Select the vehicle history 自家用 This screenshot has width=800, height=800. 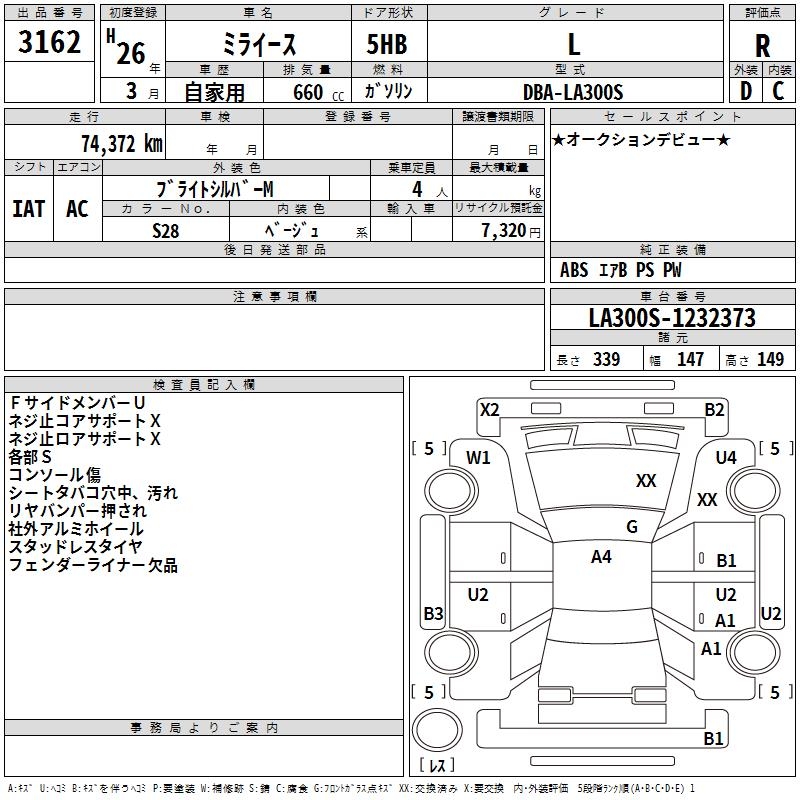coord(214,92)
